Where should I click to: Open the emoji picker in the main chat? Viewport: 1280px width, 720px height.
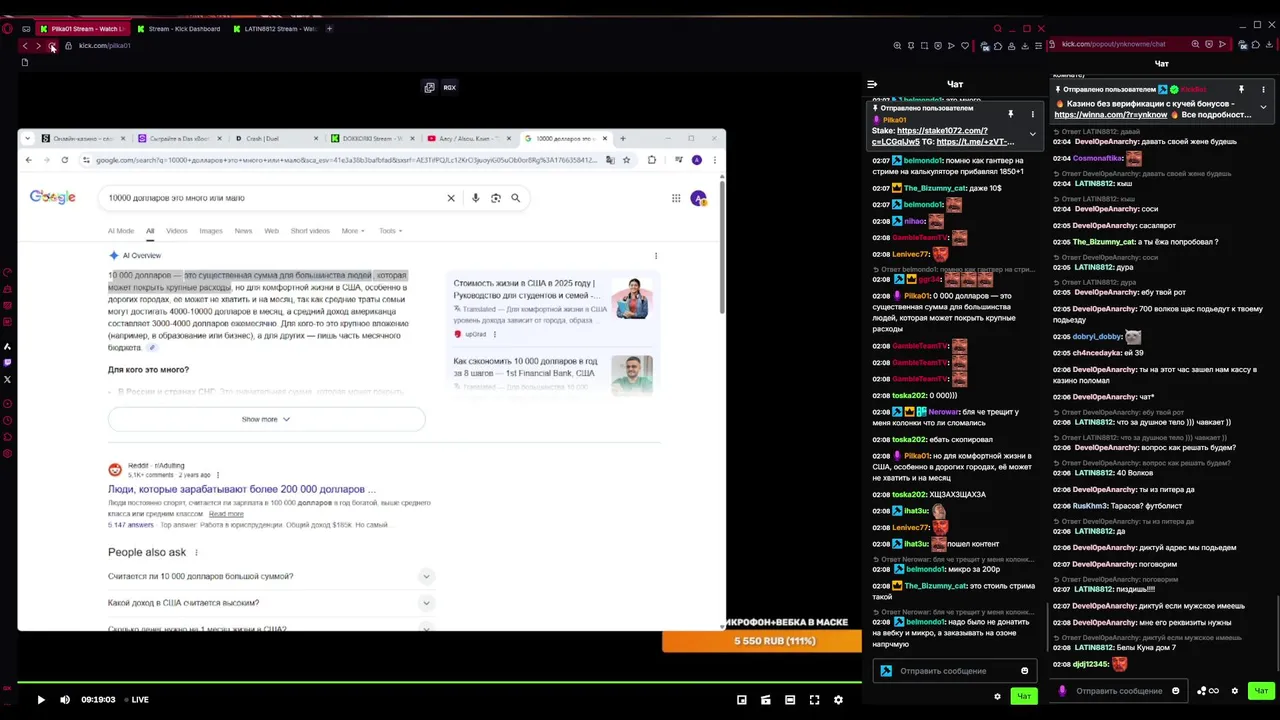tap(1024, 671)
